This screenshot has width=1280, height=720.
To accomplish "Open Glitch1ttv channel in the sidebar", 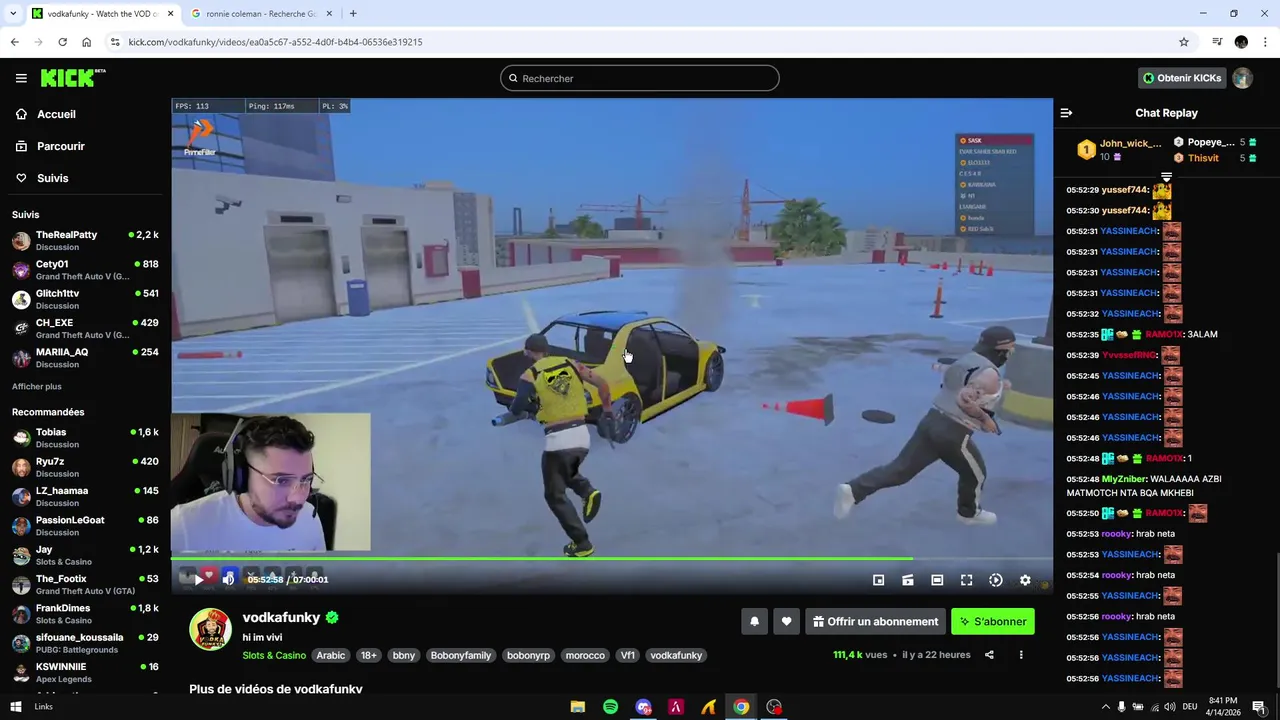I will coord(85,299).
